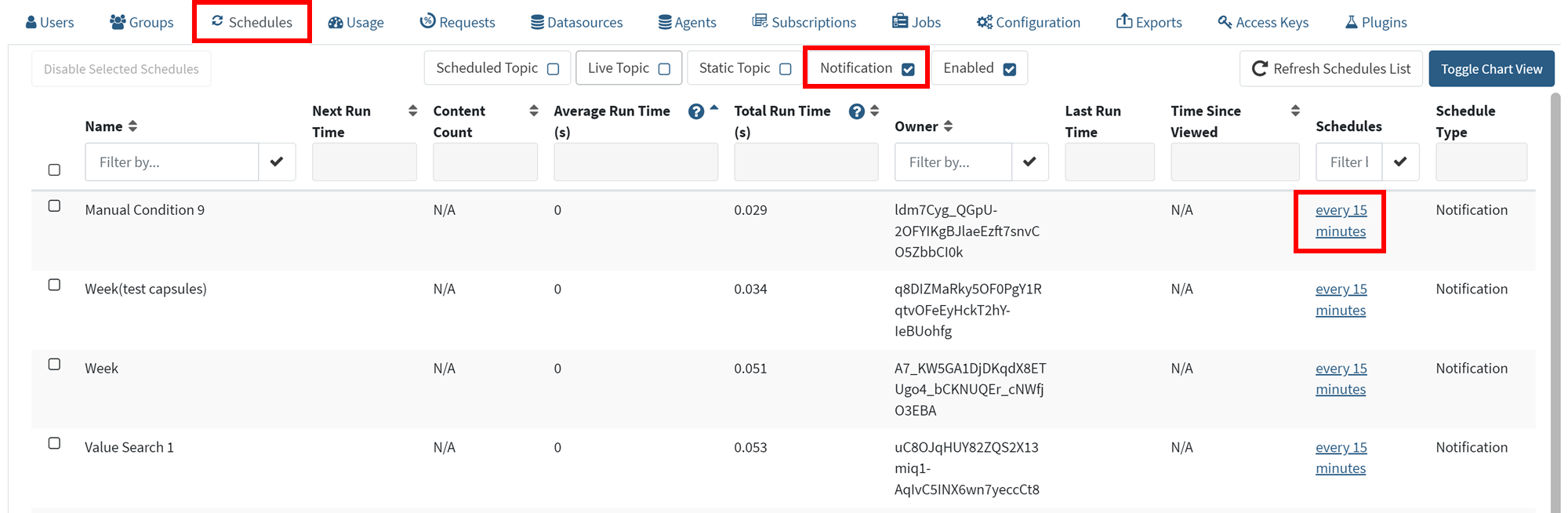Screen dimensions: 1568x513
Task: Open the Week schedule's every 15 minutes link
Action: (1341, 379)
